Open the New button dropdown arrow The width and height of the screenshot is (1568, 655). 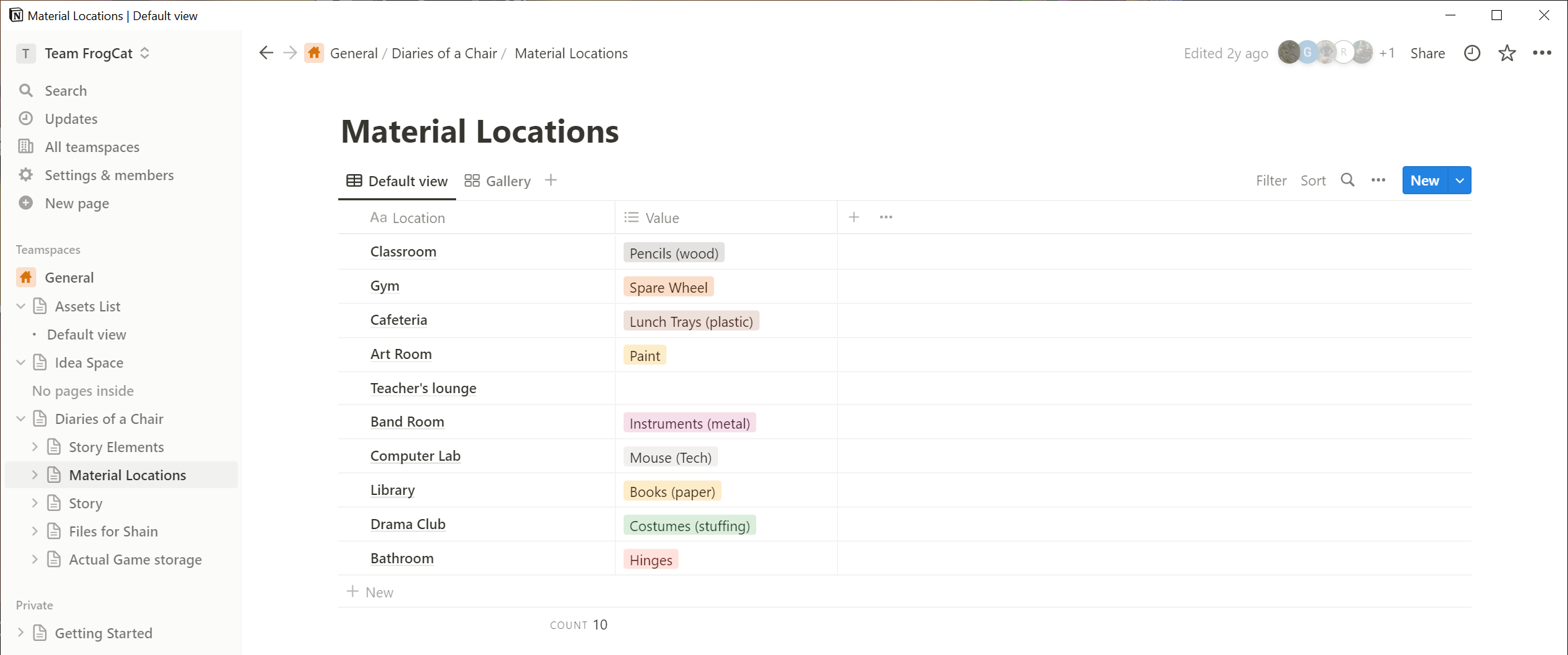click(x=1459, y=180)
